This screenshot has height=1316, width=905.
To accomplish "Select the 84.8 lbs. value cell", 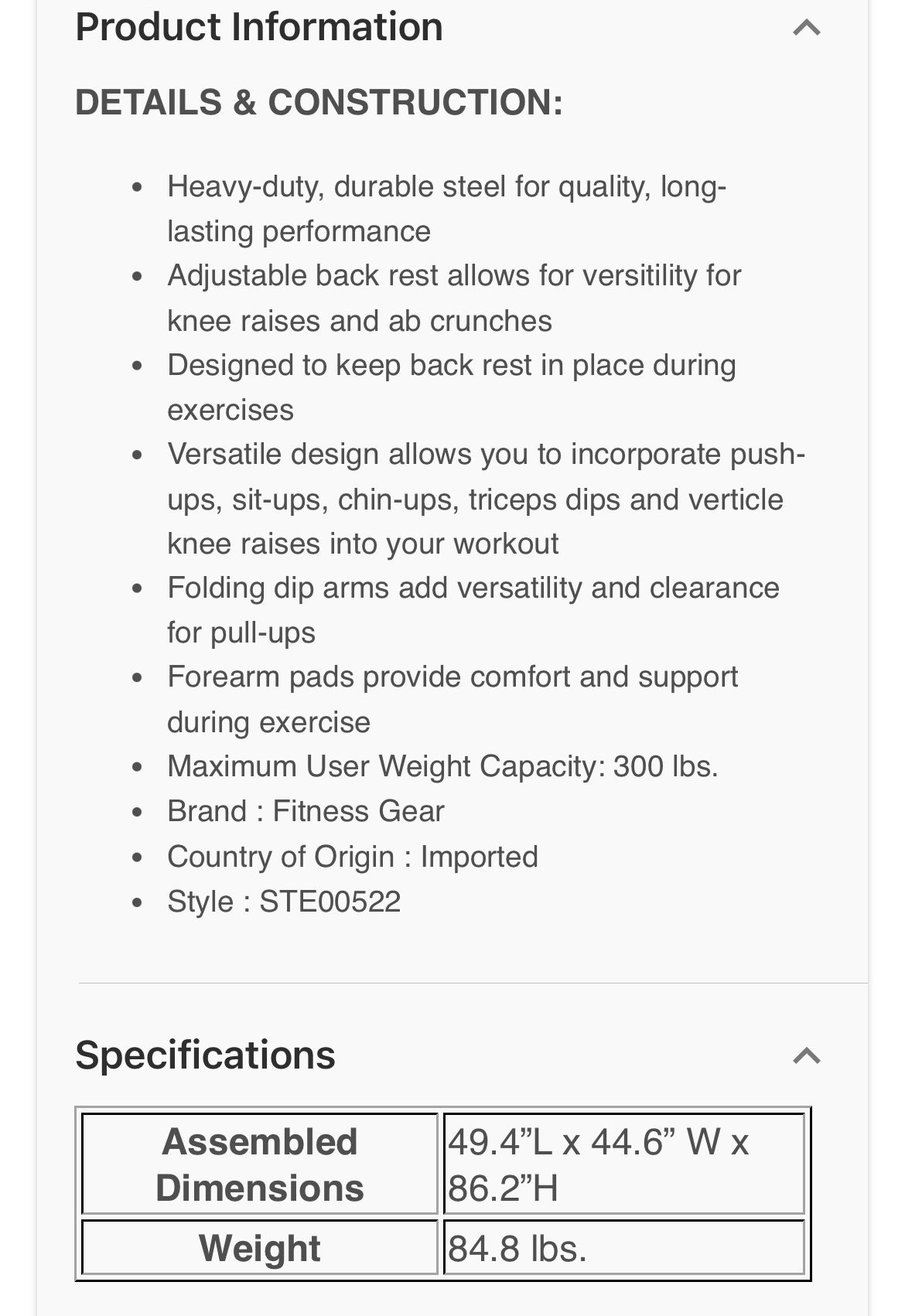I will 623,1248.
